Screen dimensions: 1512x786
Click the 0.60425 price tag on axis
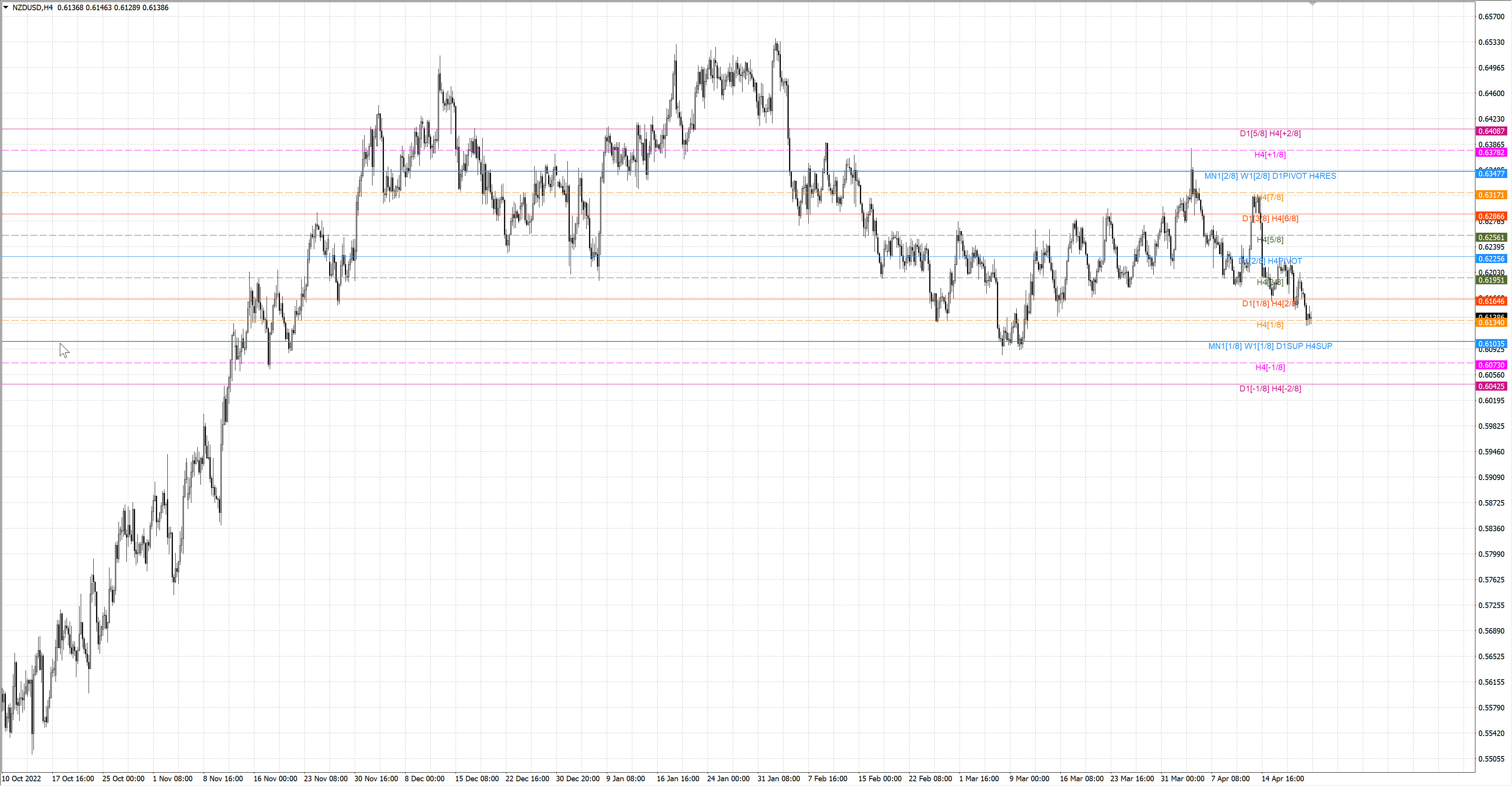(1492, 386)
